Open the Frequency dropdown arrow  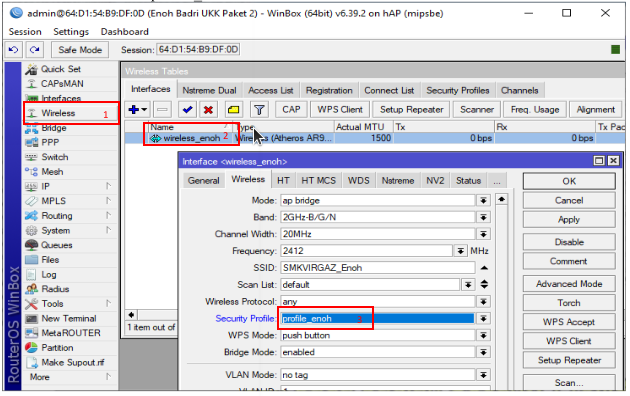[460, 251]
